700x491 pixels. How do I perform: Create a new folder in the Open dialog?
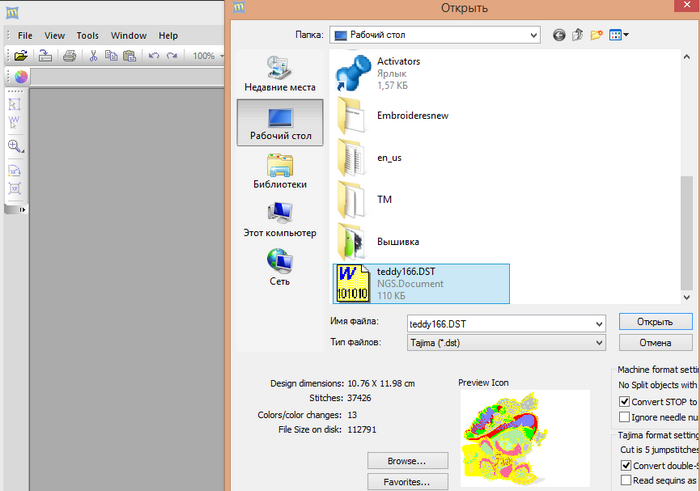click(x=596, y=35)
